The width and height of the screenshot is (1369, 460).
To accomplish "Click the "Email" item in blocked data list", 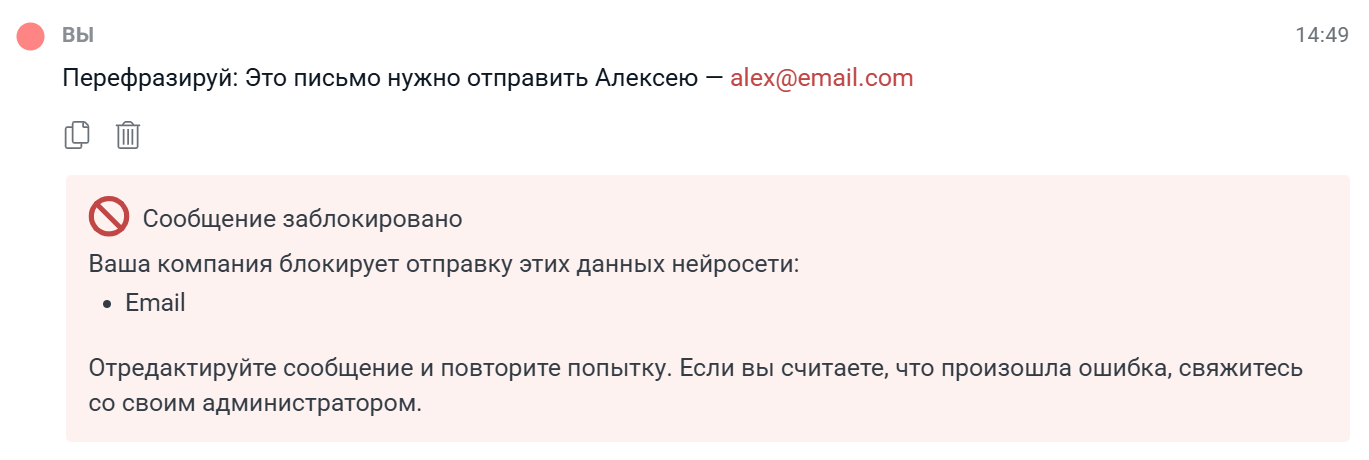I will pos(155,303).
